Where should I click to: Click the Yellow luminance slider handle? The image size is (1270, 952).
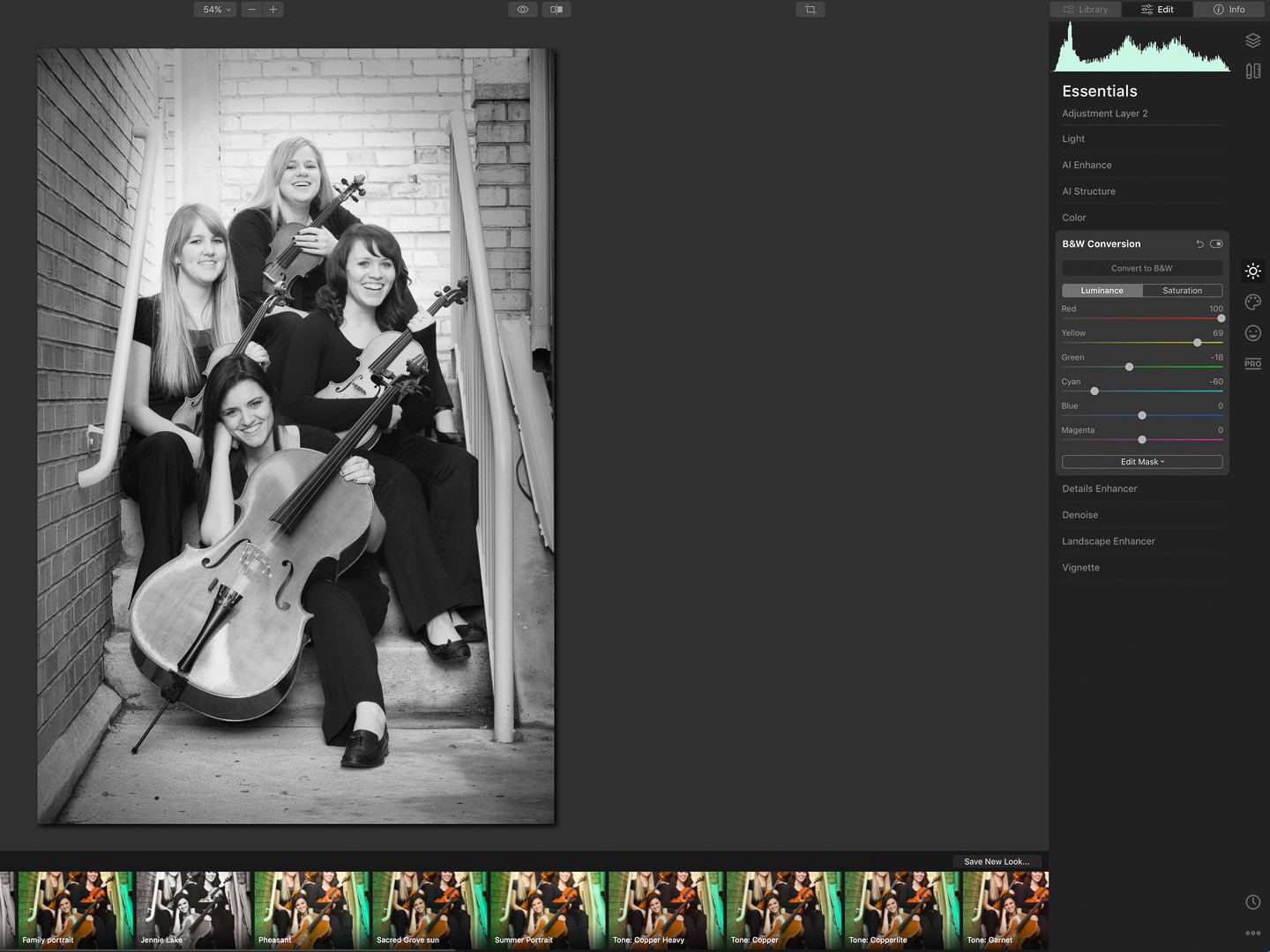[1197, 342]
